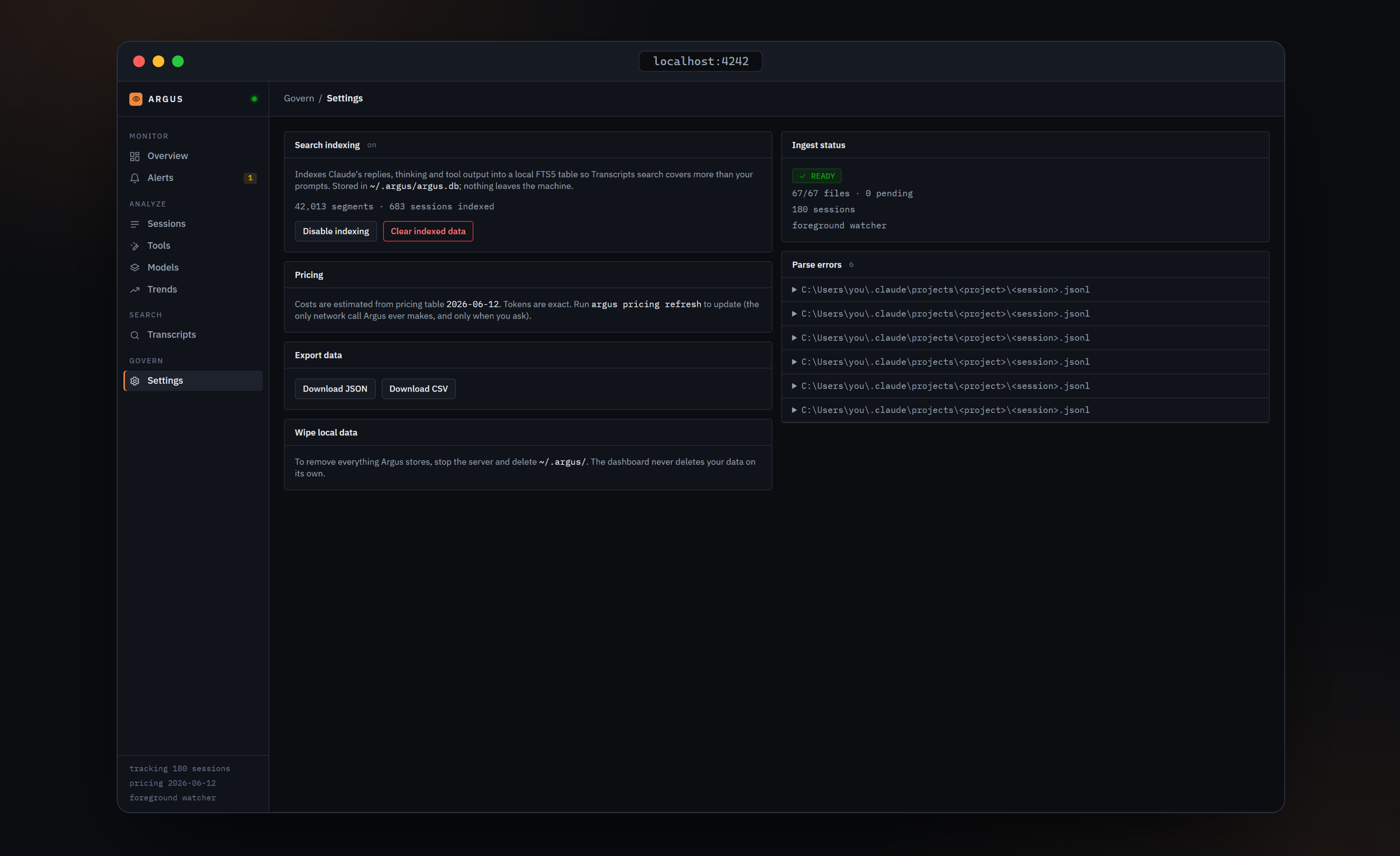Click Download JSON button
The width and height of the screenshot is (1400, 856).
click(334, 389)
